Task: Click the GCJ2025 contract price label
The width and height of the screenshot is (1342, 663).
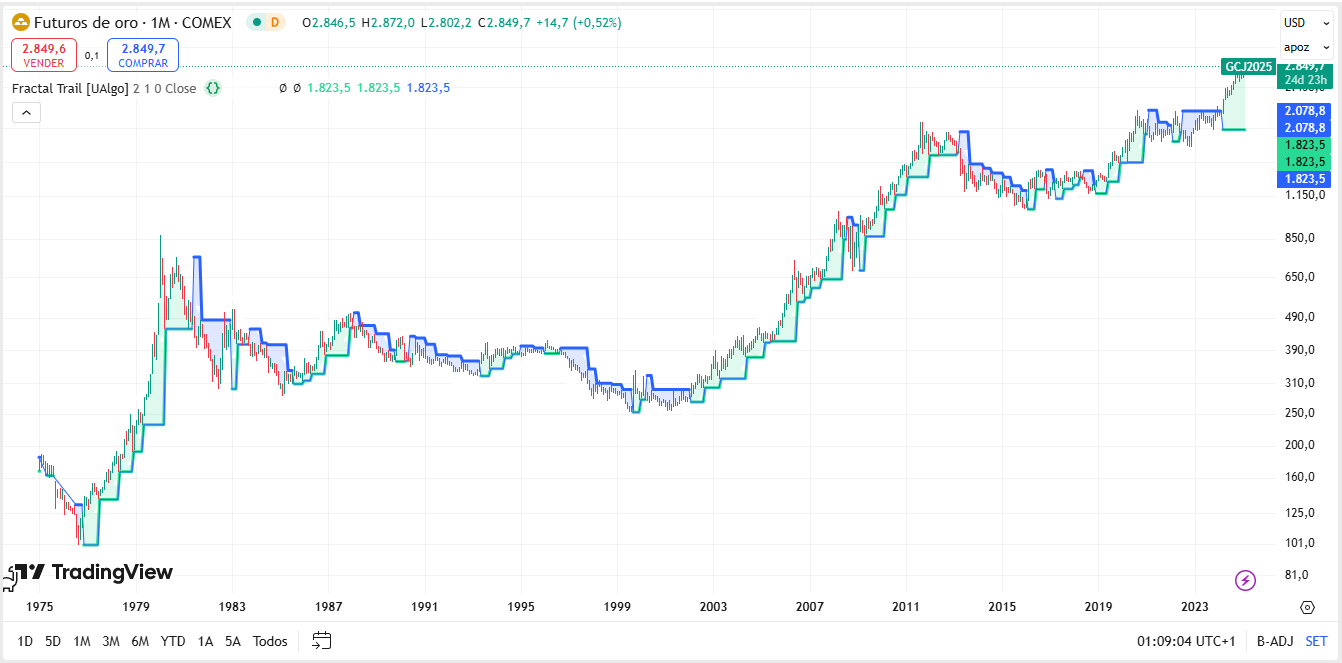Action: point(1247,67)
